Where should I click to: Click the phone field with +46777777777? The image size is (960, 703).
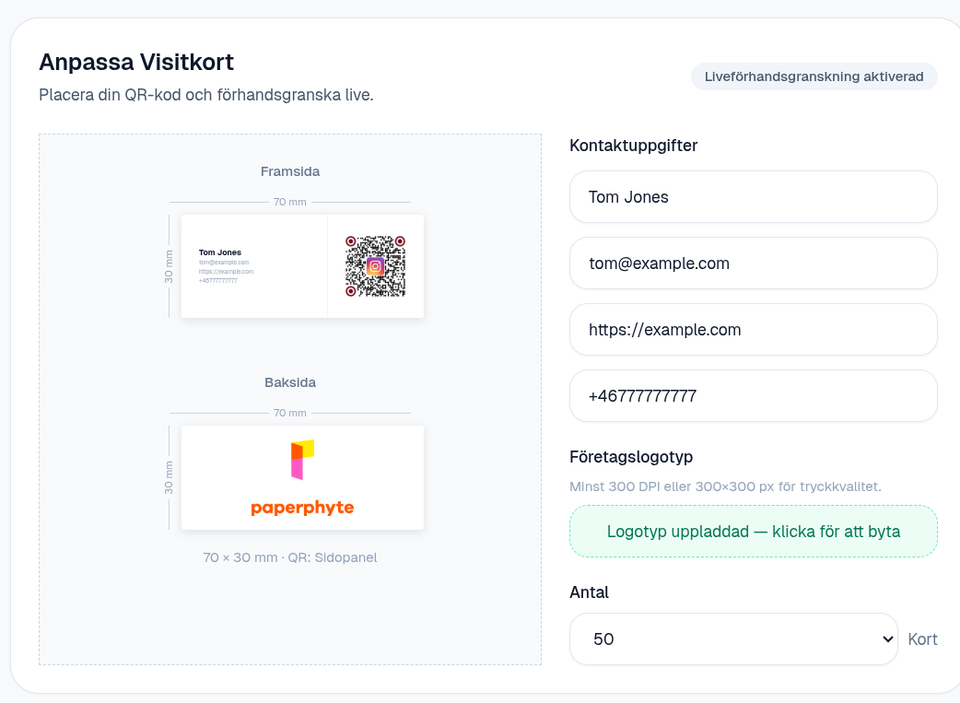coord(753,396)
